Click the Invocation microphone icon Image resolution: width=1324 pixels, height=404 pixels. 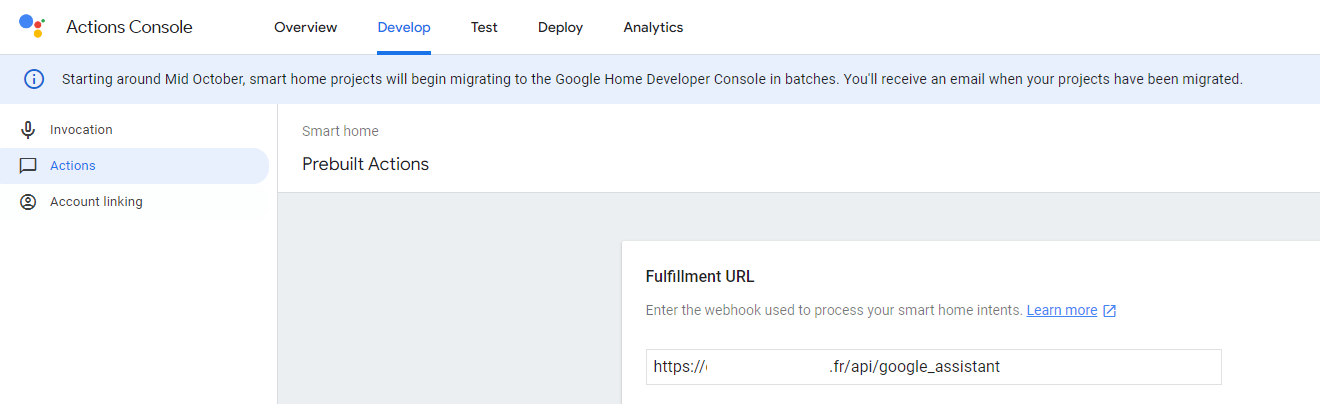coord(28,130)
